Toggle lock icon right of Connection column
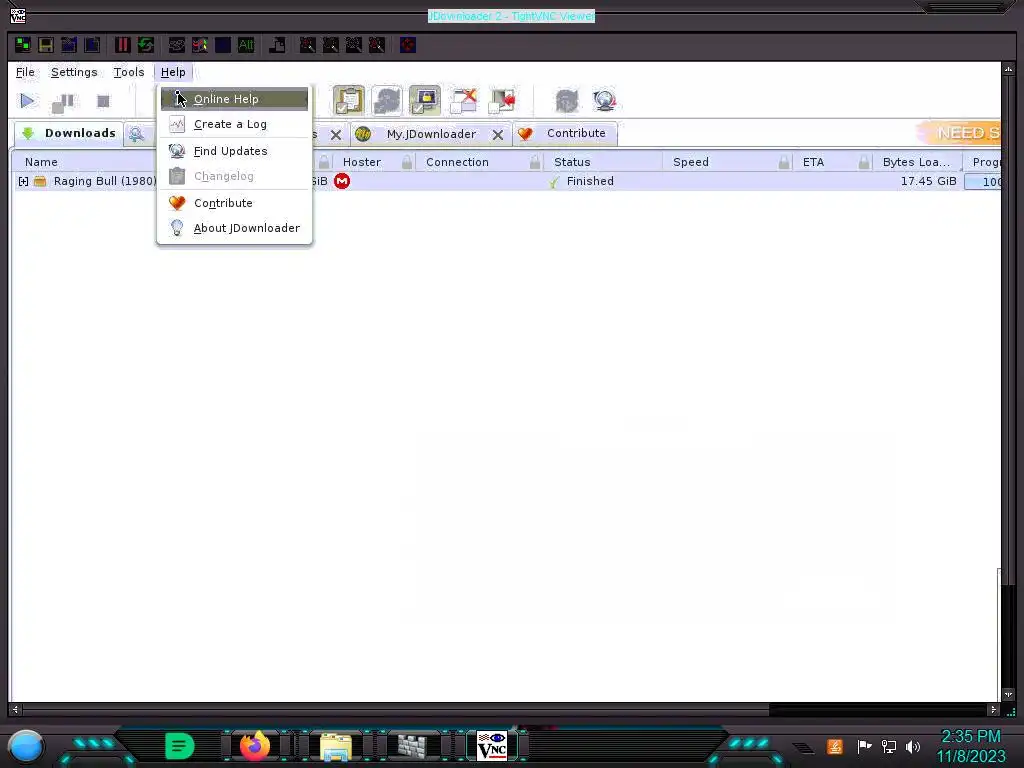The width and height of the screenshot is (1024, 768). click(535, 162)
